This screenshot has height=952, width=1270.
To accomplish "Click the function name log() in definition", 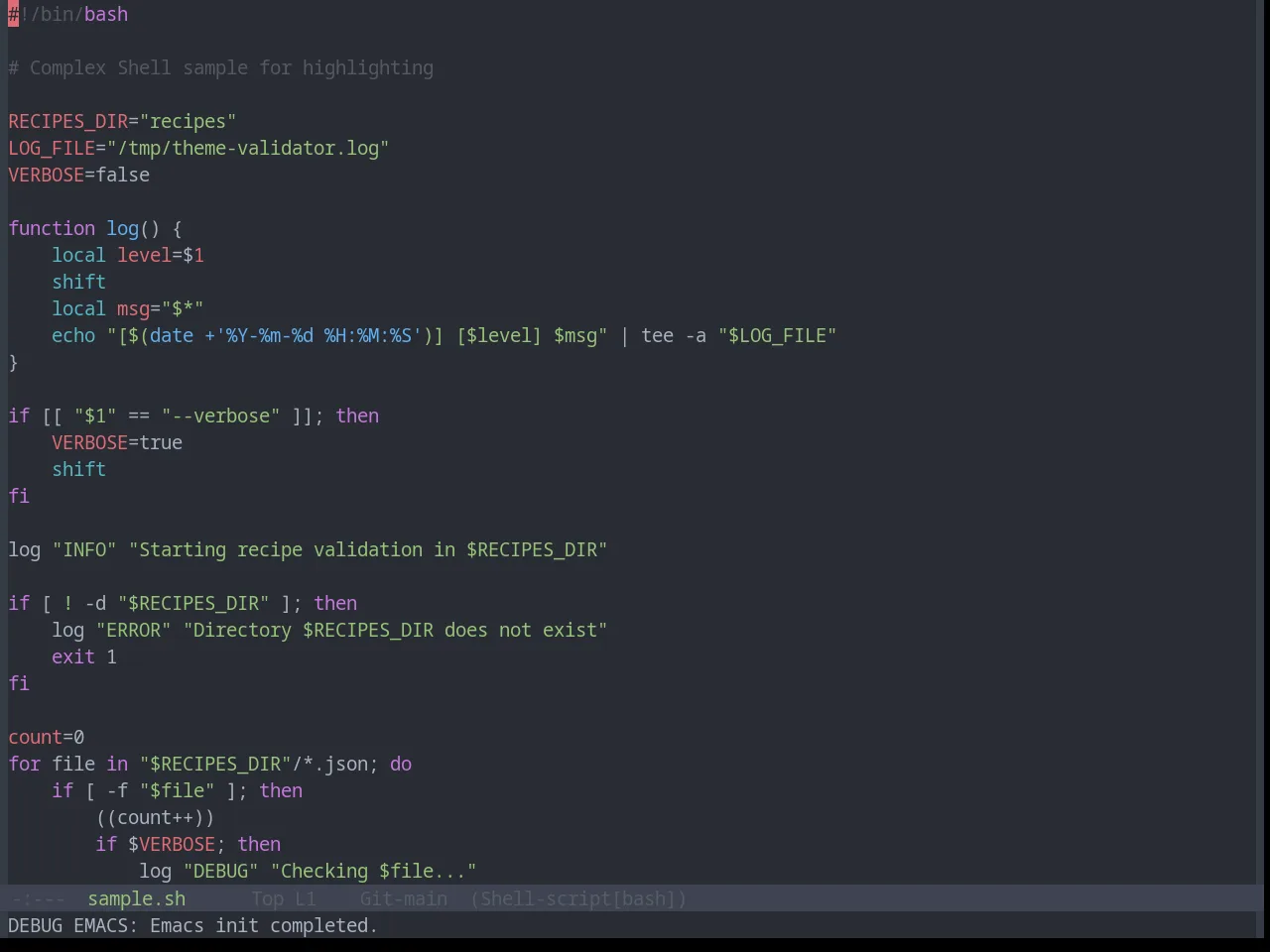I will pyautogui.click(x=133, y=228).
